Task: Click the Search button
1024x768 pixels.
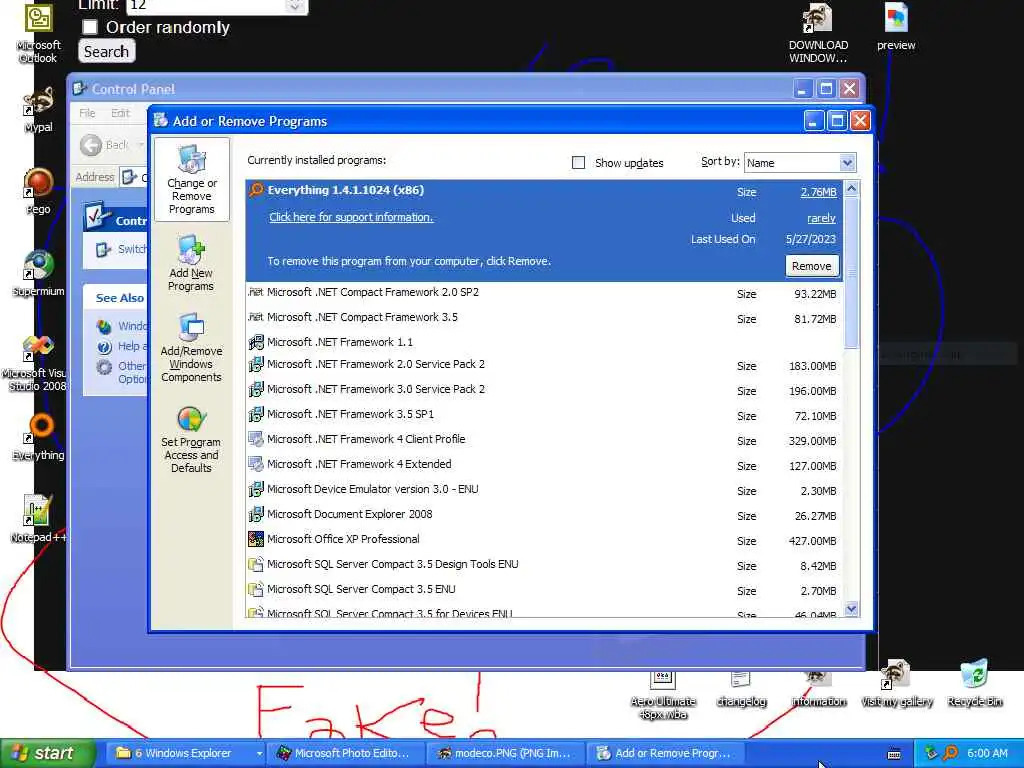Action: pyautogui.click(x=106, y=52)
